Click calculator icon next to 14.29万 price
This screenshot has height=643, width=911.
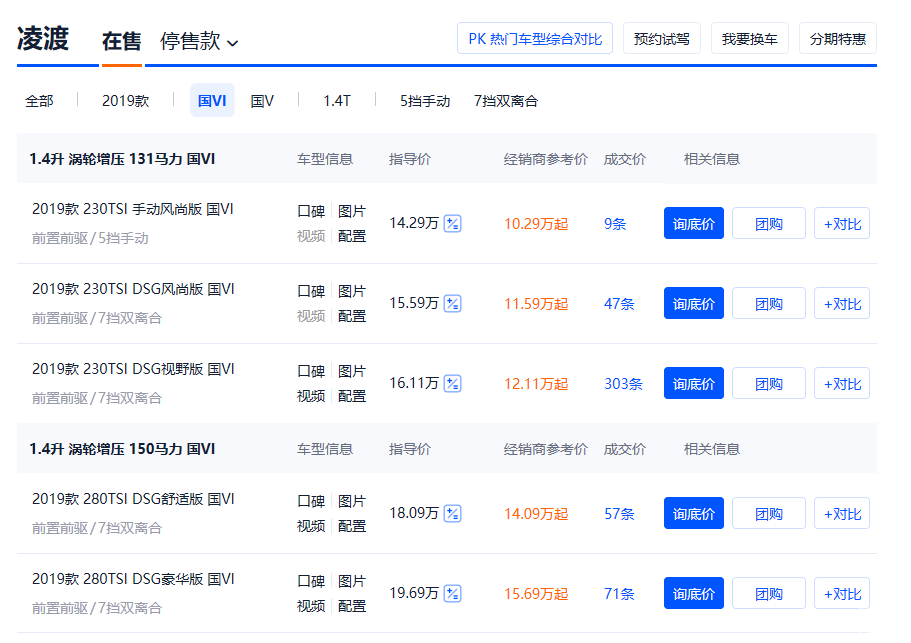452,223
